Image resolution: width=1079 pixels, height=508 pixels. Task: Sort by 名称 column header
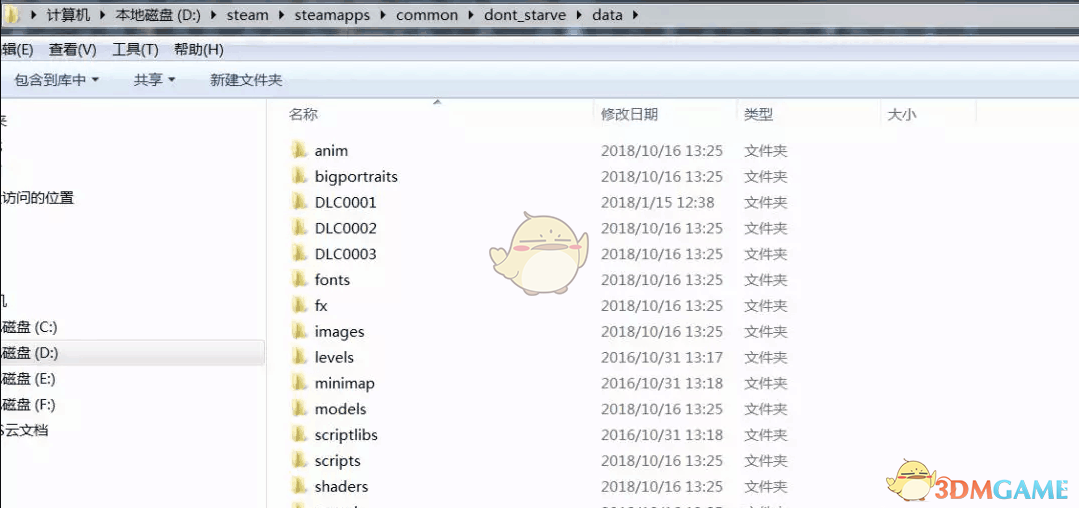[x=303, y=115]
